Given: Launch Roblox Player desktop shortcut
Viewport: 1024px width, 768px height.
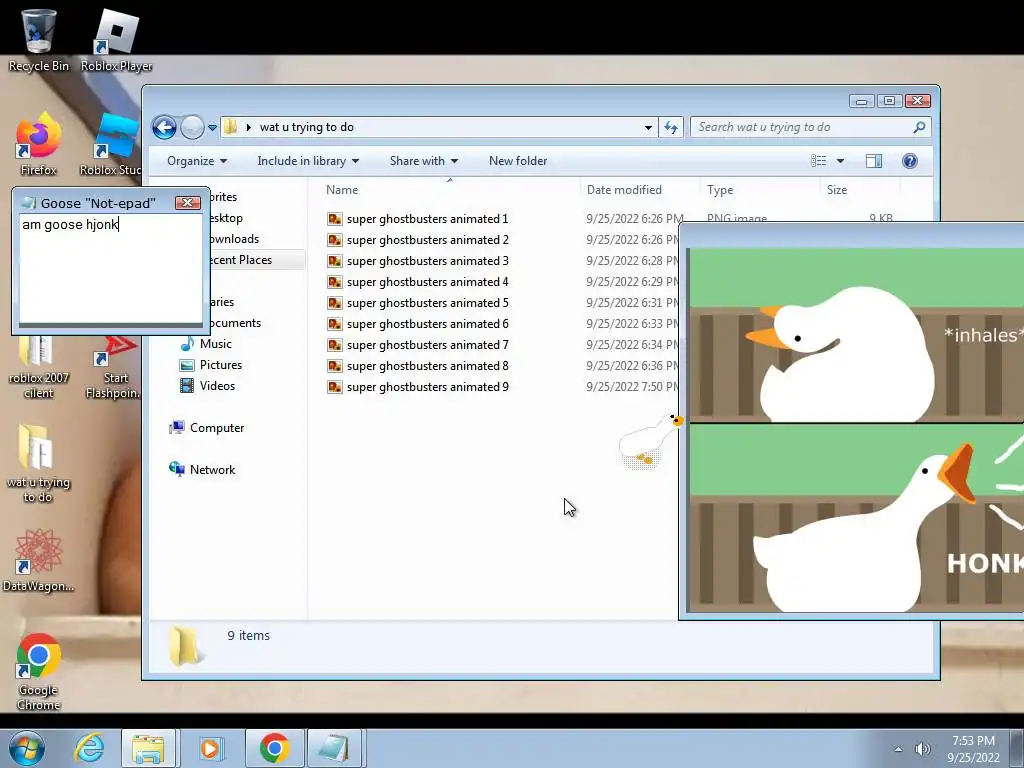Looking at the screenshot, I should [116, 39].
